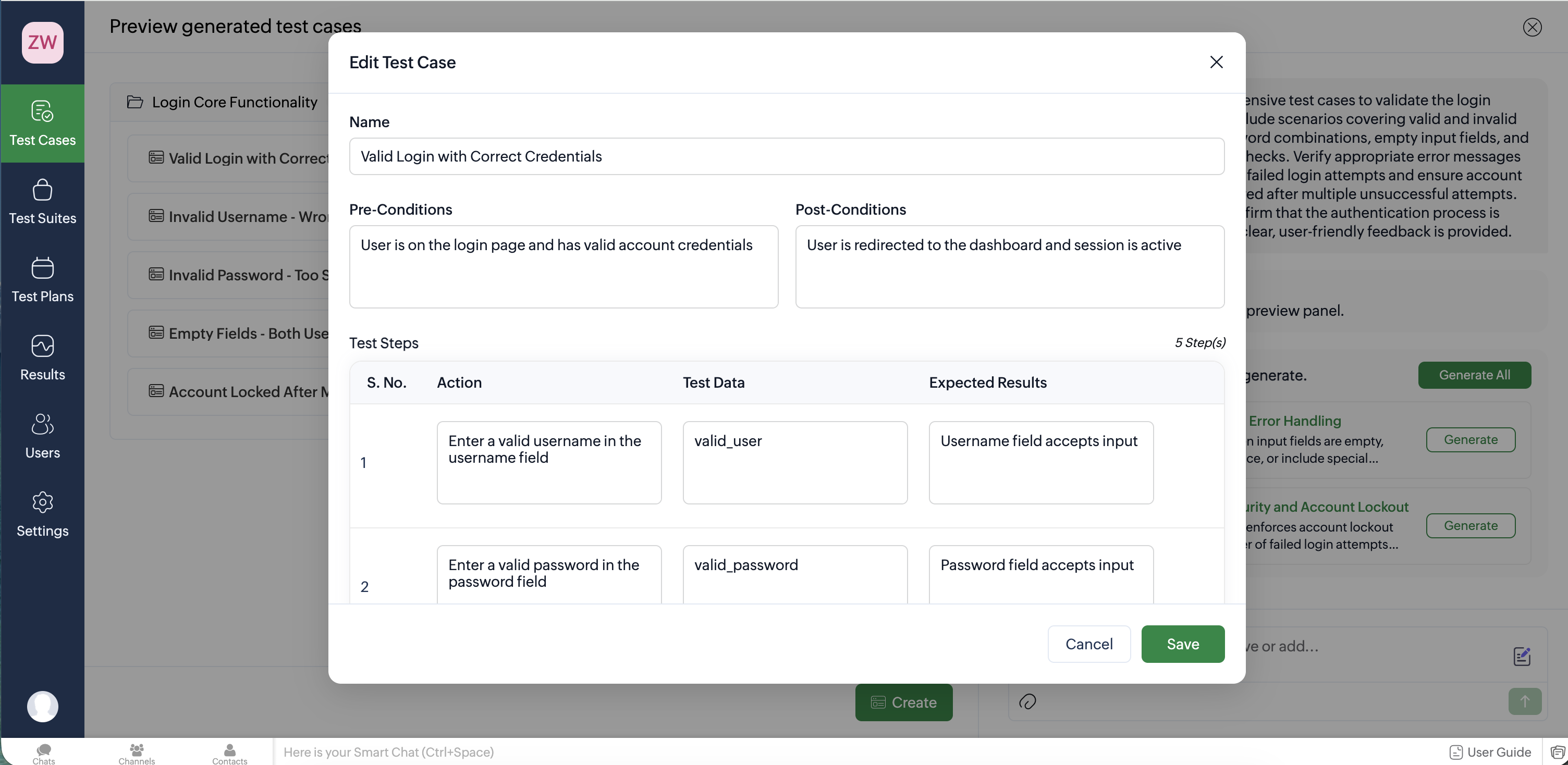The width and height of the screenshot is (1568, 765).
Task: Open the Users sidebar section
Action: pyautogui.click(x=43, y=436)
